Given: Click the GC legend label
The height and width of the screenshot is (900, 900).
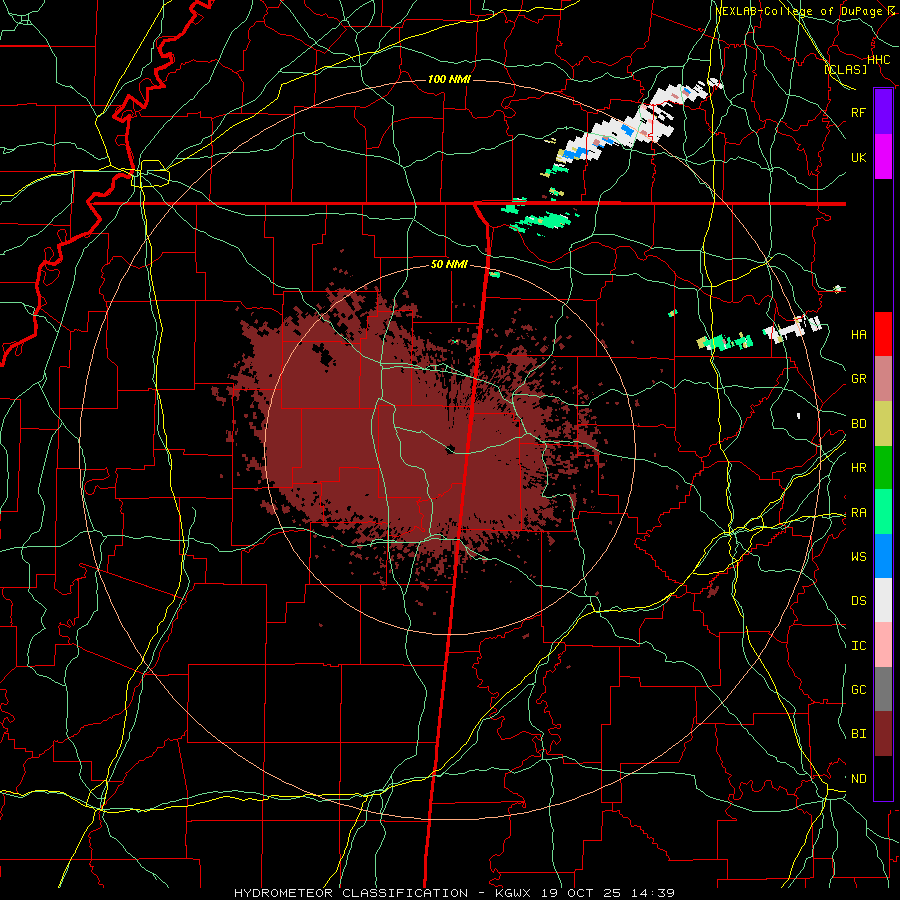Looking at the screenshot, I should pos(859,689).
